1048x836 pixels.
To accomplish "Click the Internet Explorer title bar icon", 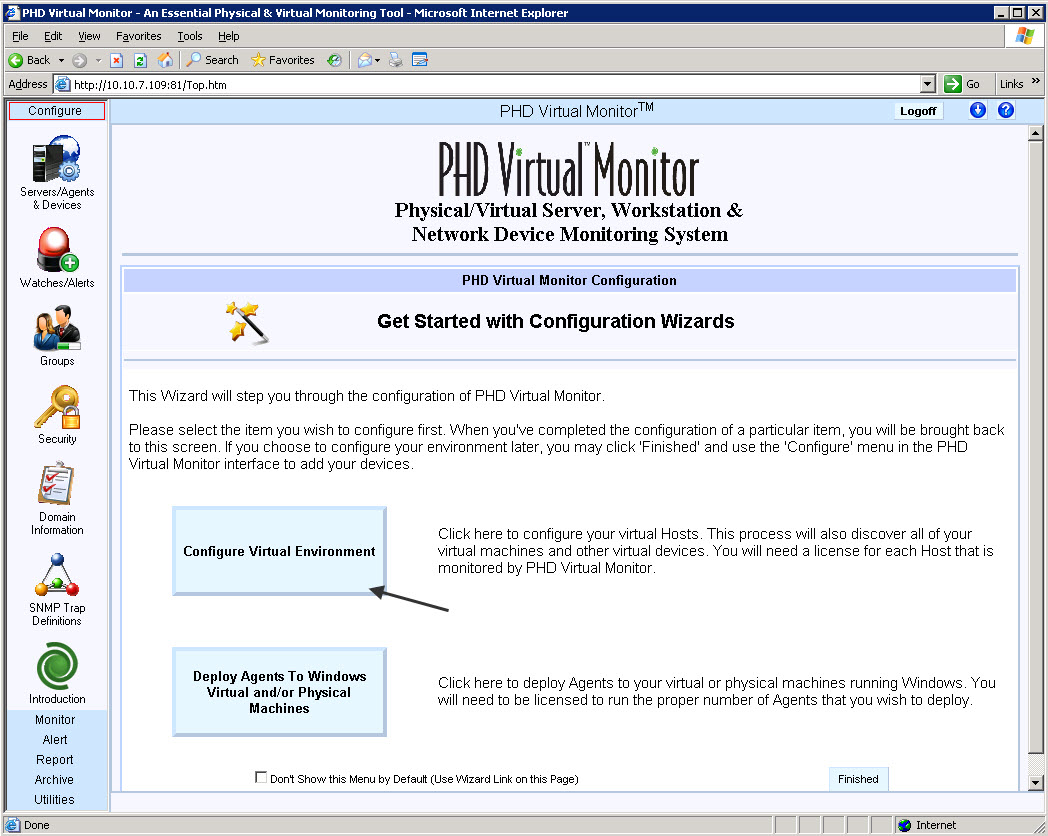I will tap(12, 13).
